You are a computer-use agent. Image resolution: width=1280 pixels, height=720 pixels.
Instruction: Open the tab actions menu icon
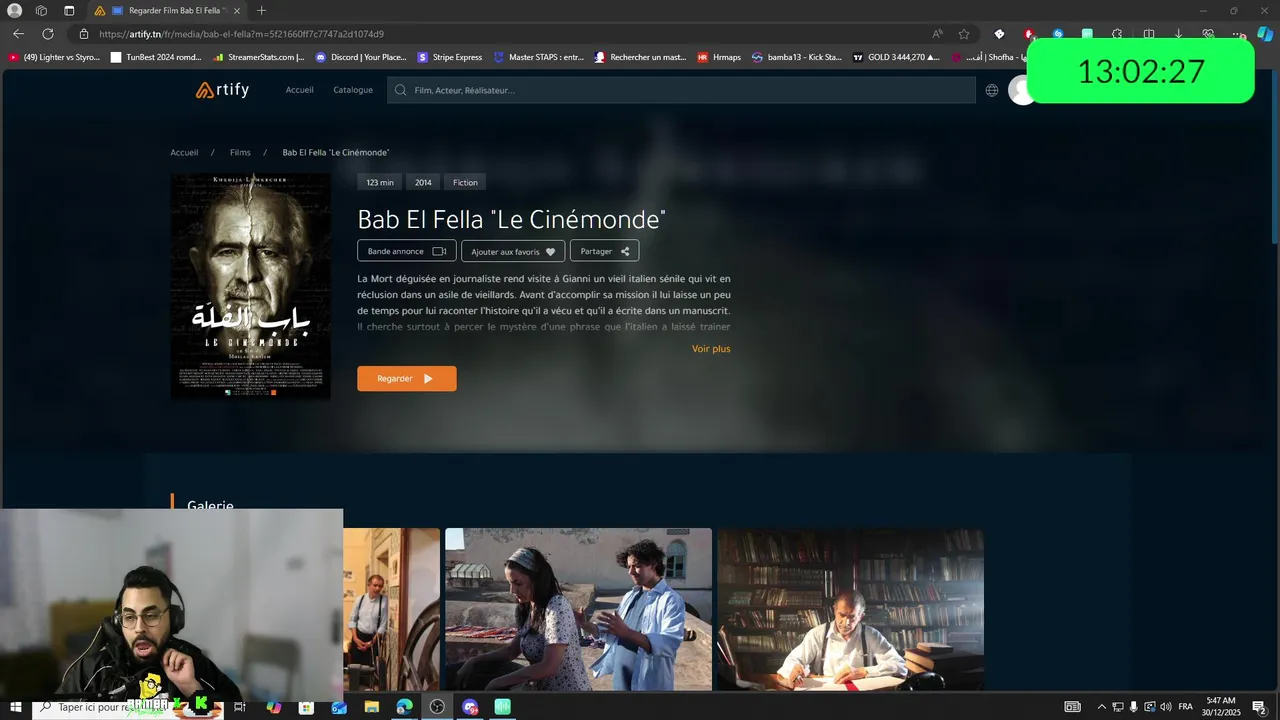click(69, 10)
